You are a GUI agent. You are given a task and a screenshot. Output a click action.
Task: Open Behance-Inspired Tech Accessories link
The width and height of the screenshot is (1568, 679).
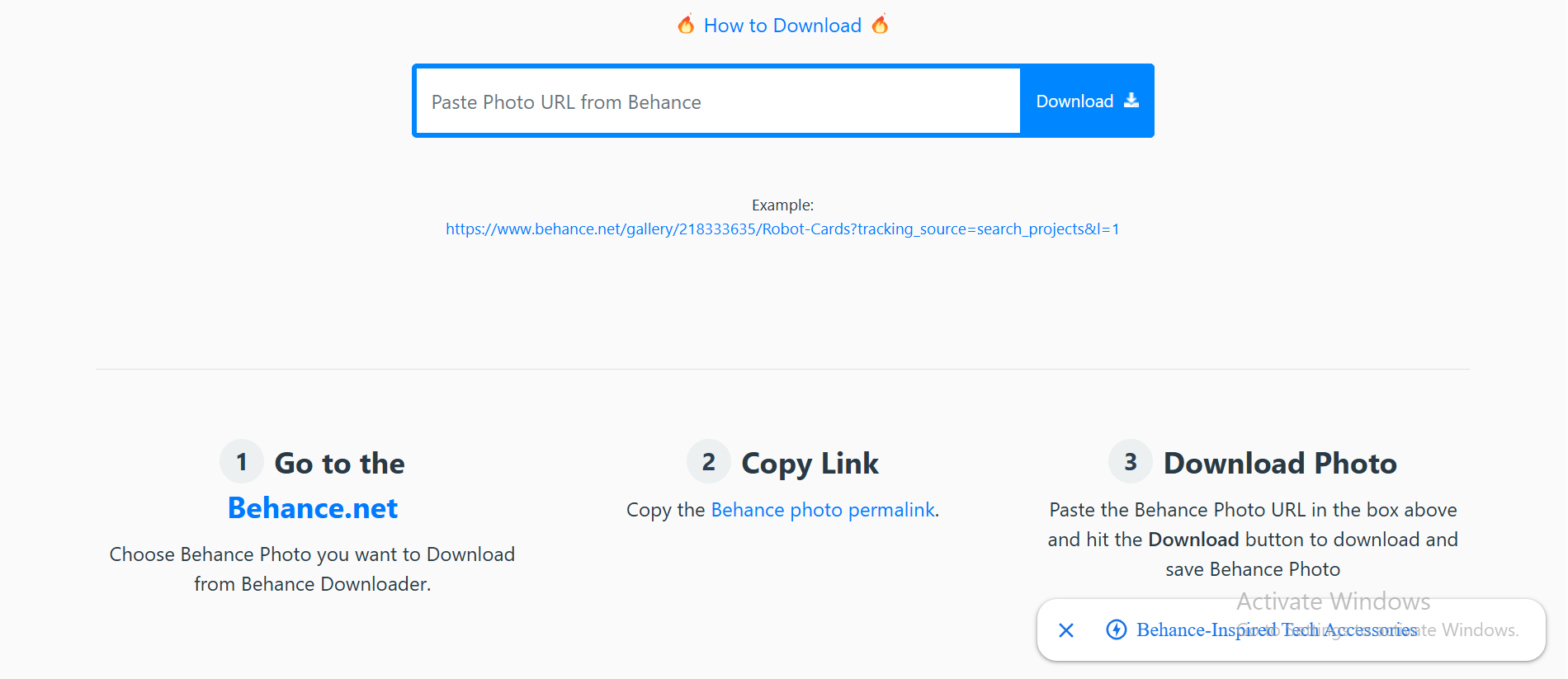click(x=1276, y=629)
